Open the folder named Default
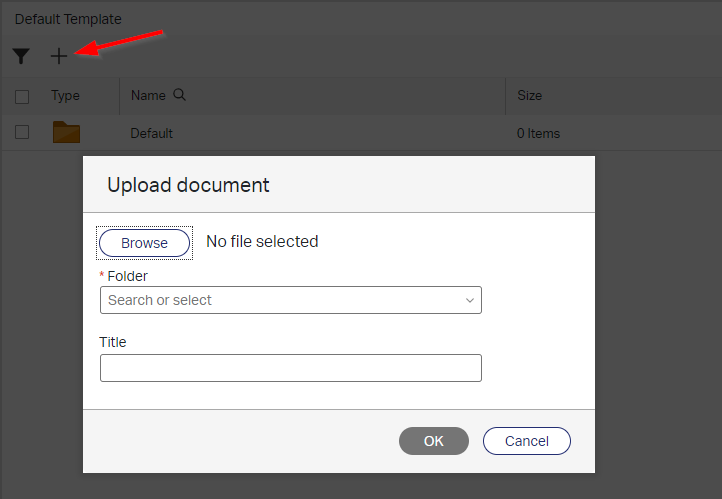Viewport: 722px width, 499px height. [x=151, y=133]
